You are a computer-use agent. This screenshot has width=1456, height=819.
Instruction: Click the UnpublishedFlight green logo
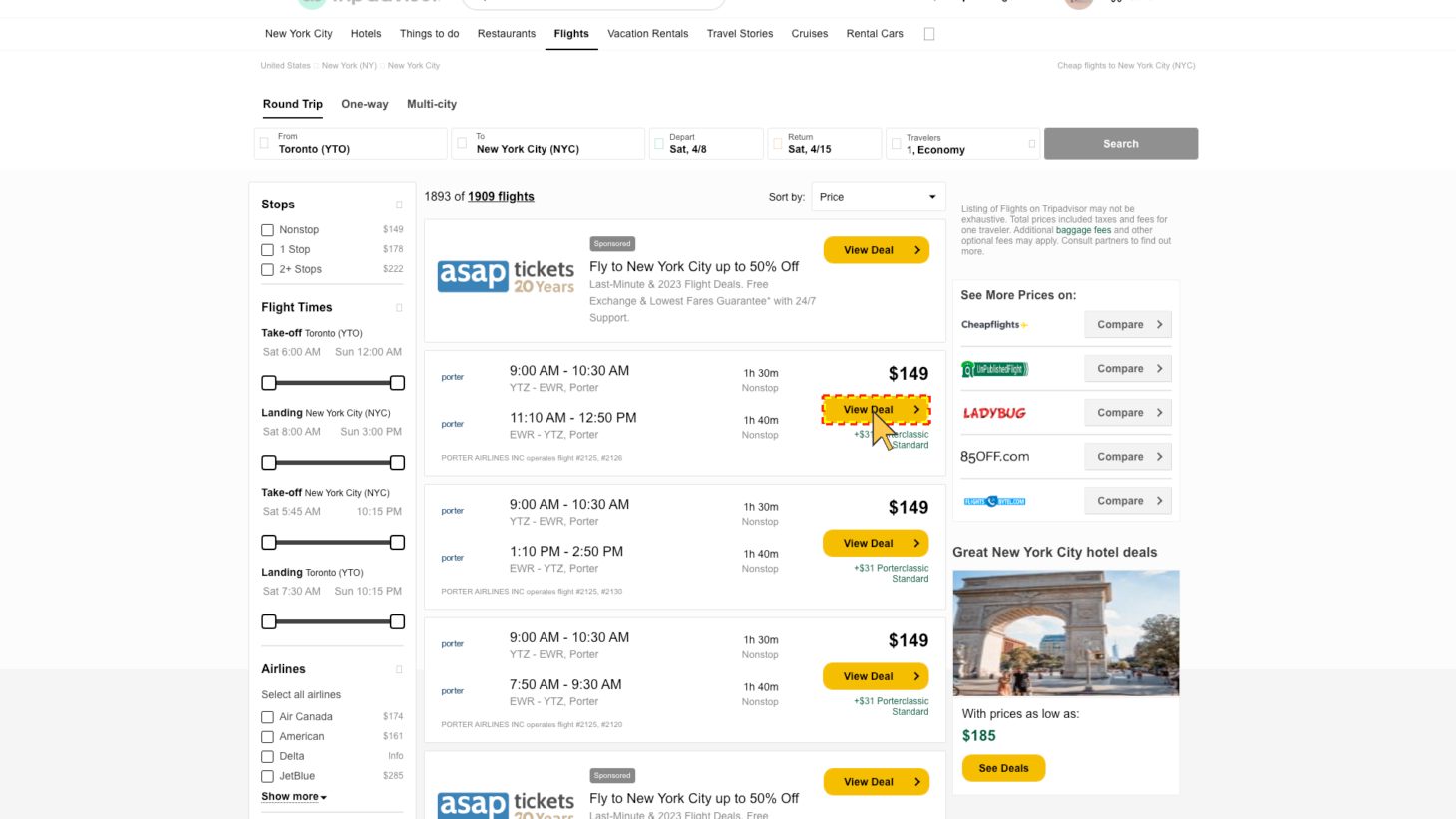coord(993,369)
